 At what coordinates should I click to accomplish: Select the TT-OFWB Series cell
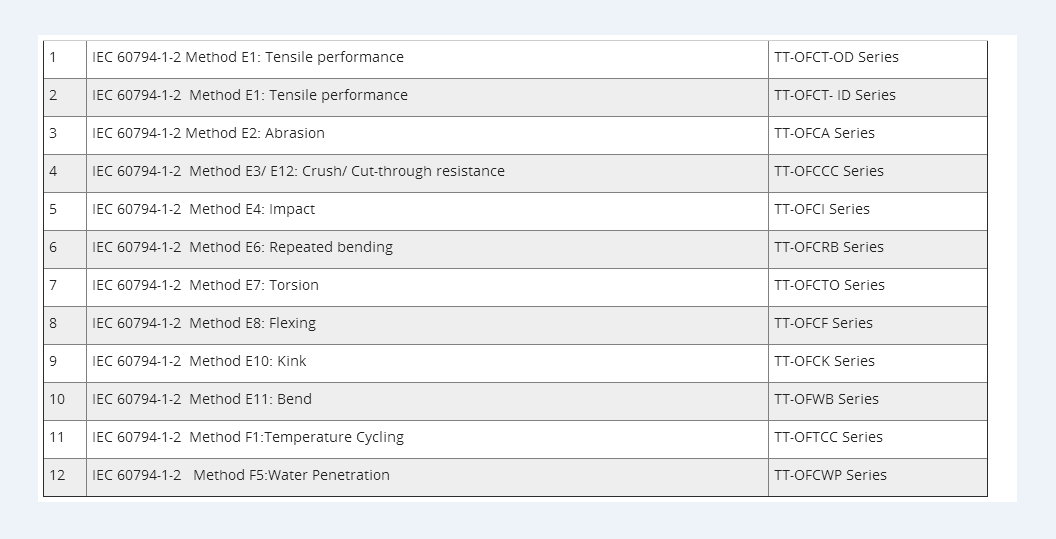click(826, 400)
